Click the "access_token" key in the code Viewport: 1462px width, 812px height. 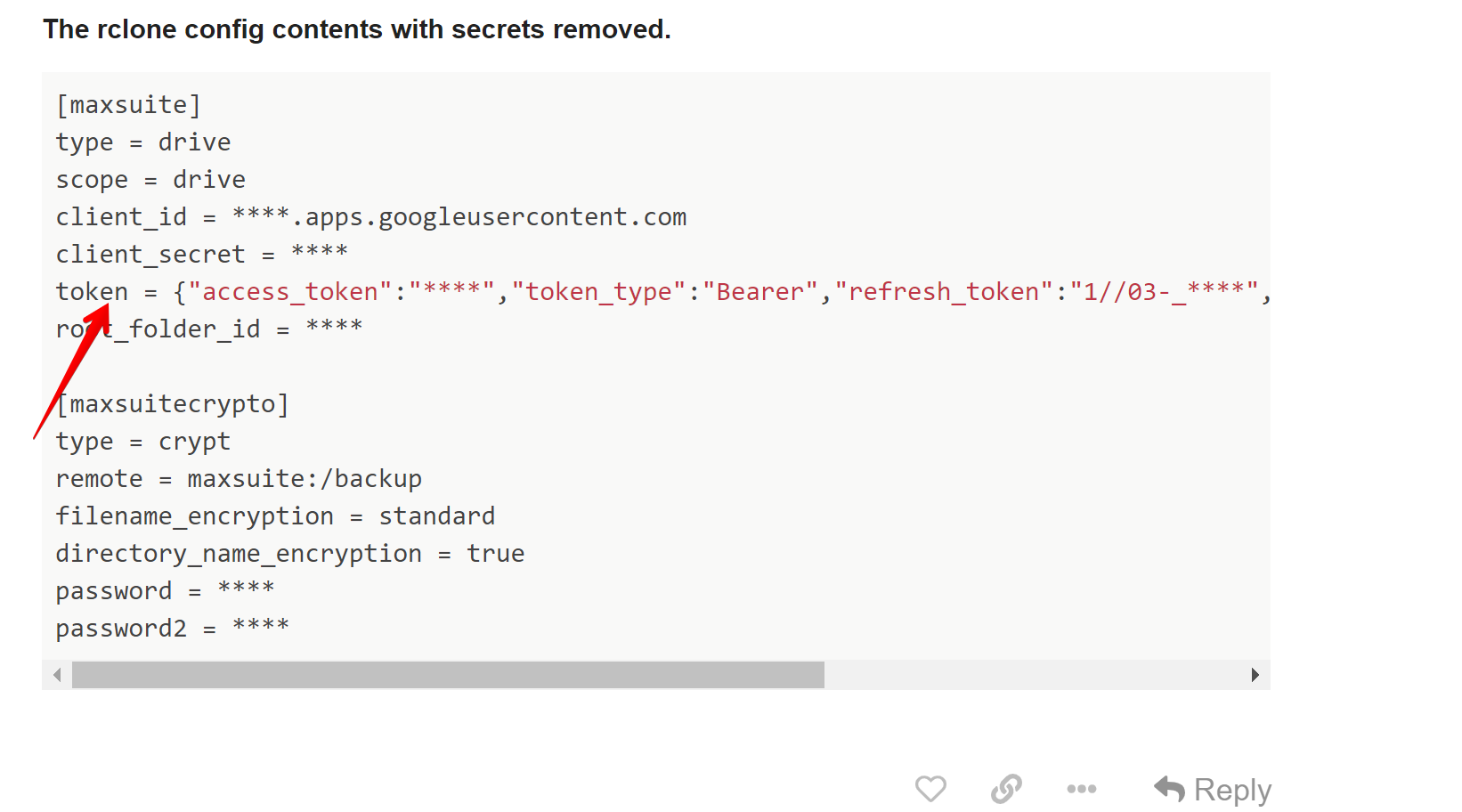point(290,292)
